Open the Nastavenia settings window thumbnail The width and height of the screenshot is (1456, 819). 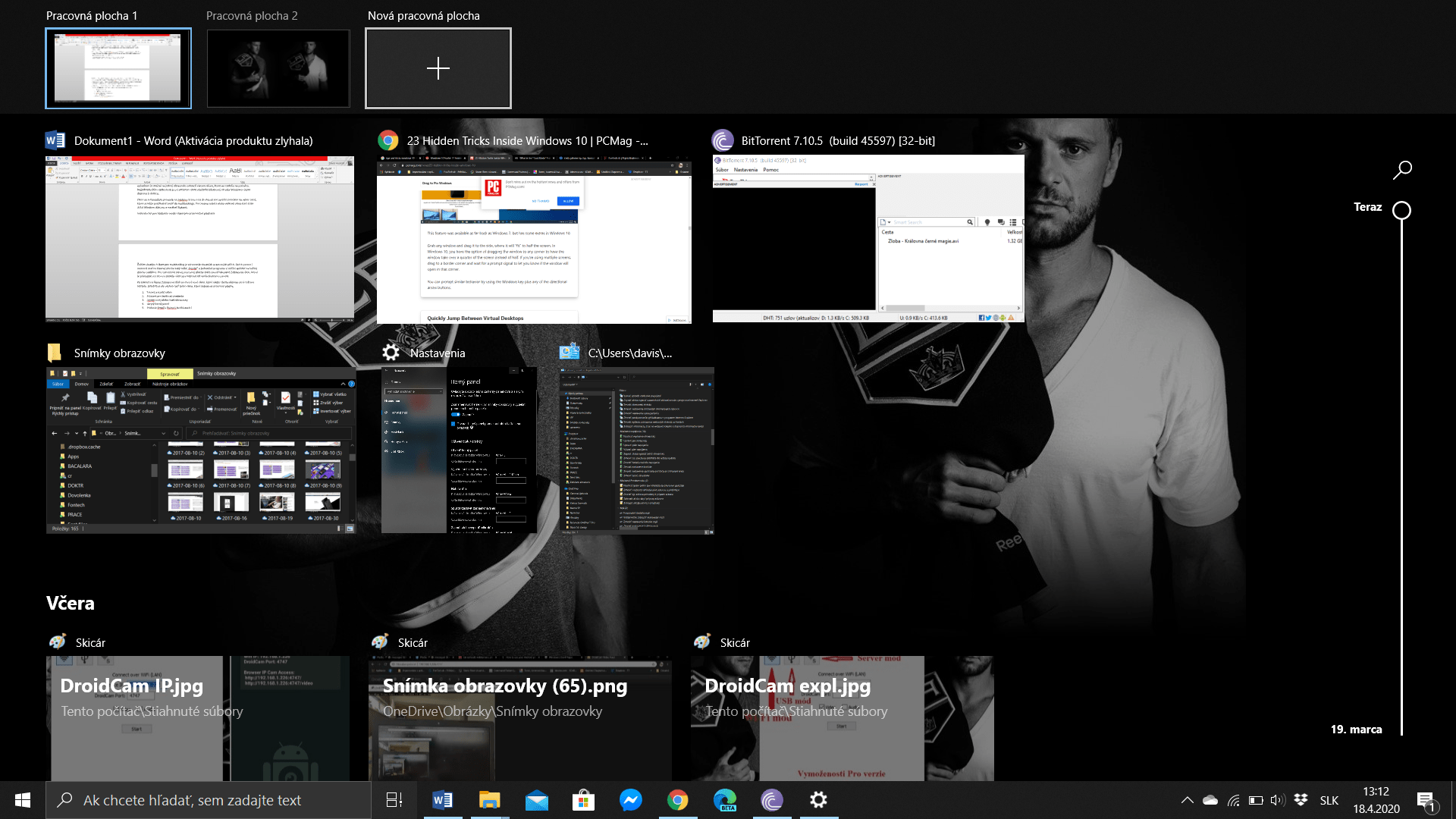[459, 450]
